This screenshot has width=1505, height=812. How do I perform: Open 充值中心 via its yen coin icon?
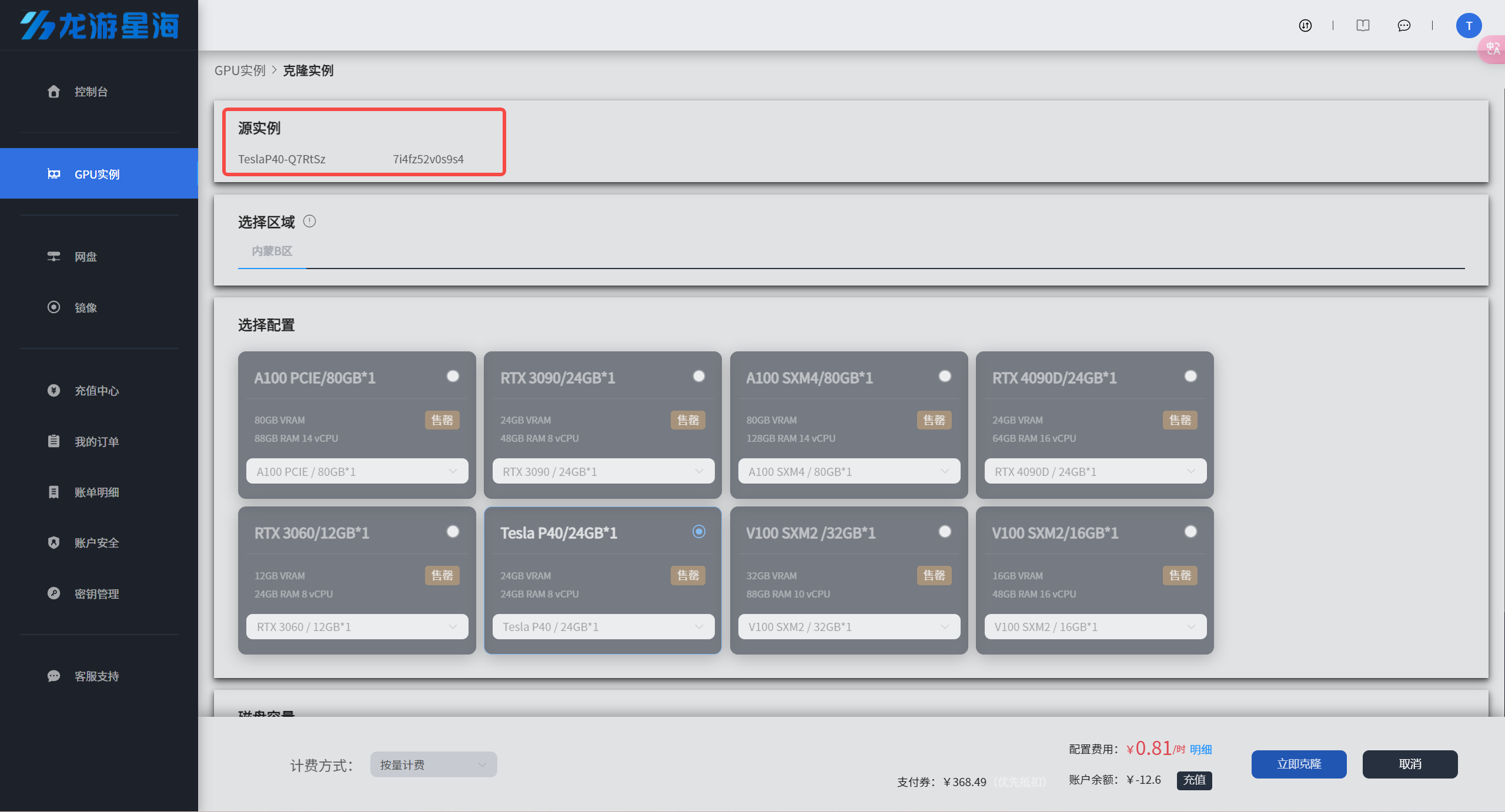[x=53, y=391]
